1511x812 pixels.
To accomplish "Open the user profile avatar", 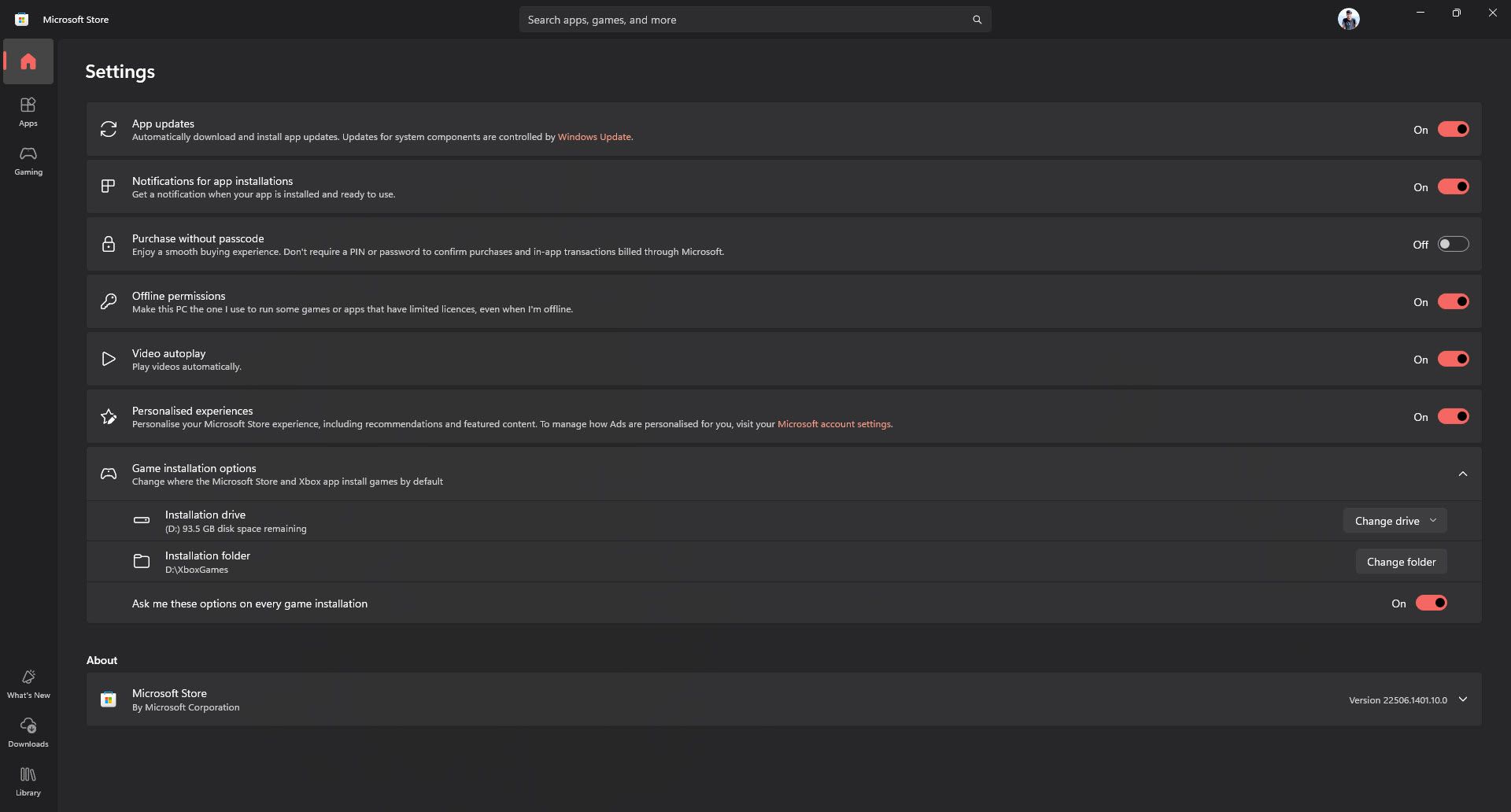I will click(x=1348, y=19).
